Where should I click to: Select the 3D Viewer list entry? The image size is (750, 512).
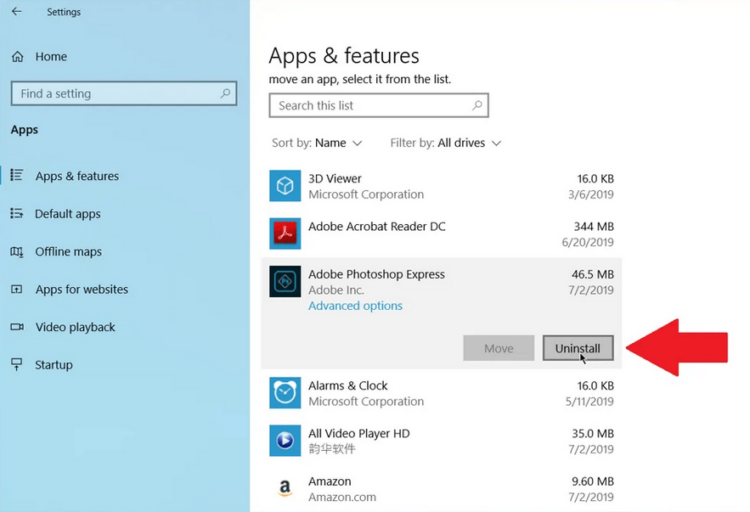441,186
